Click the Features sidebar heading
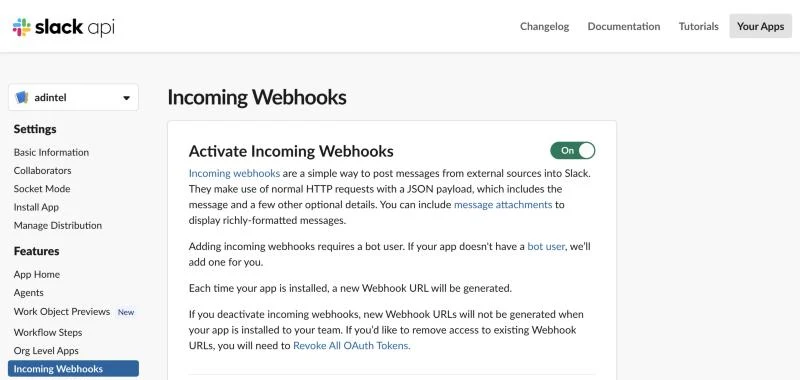The image size is (800, 380). click(x=36, y=251)
